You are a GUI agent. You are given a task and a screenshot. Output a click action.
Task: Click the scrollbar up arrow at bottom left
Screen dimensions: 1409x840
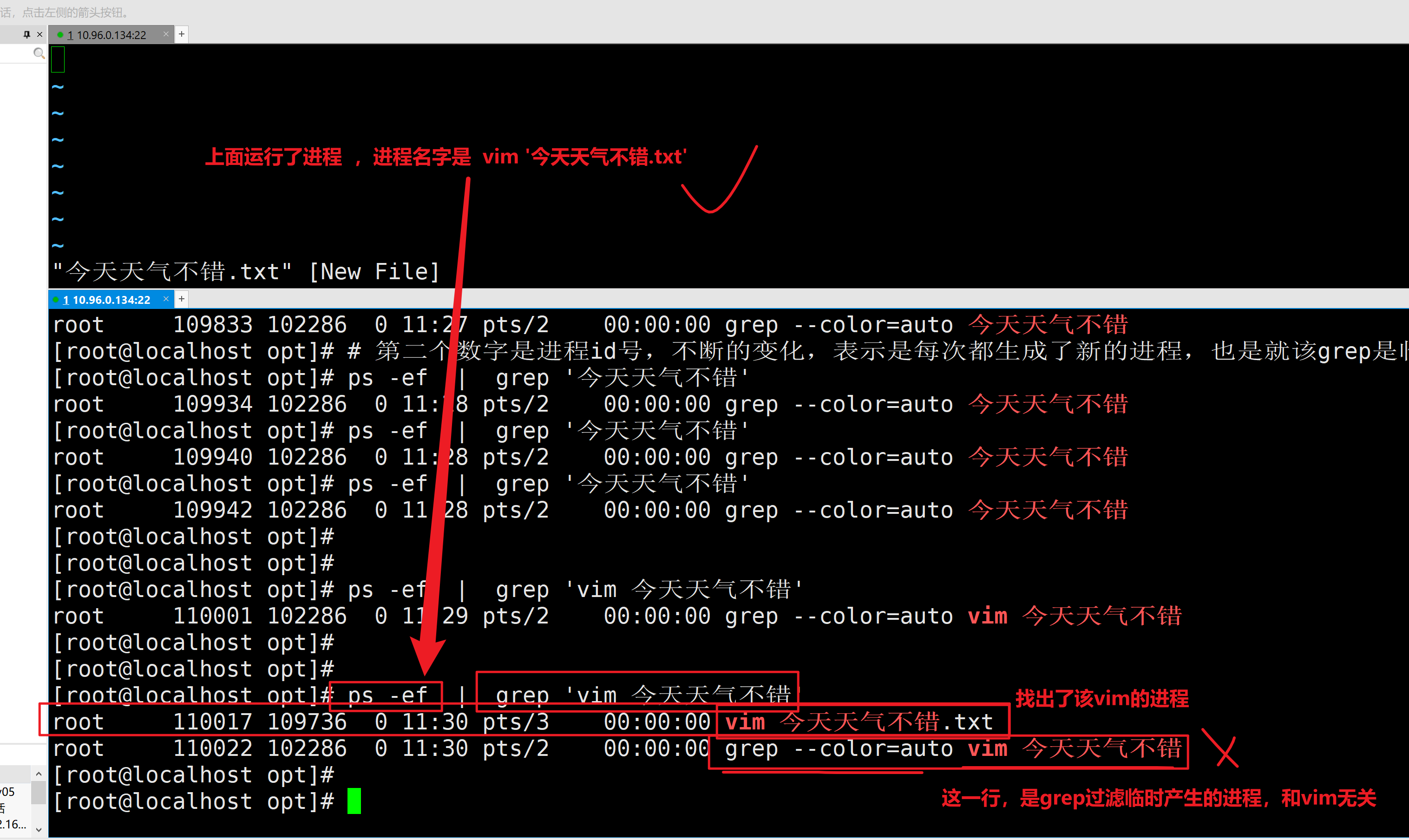39,774
